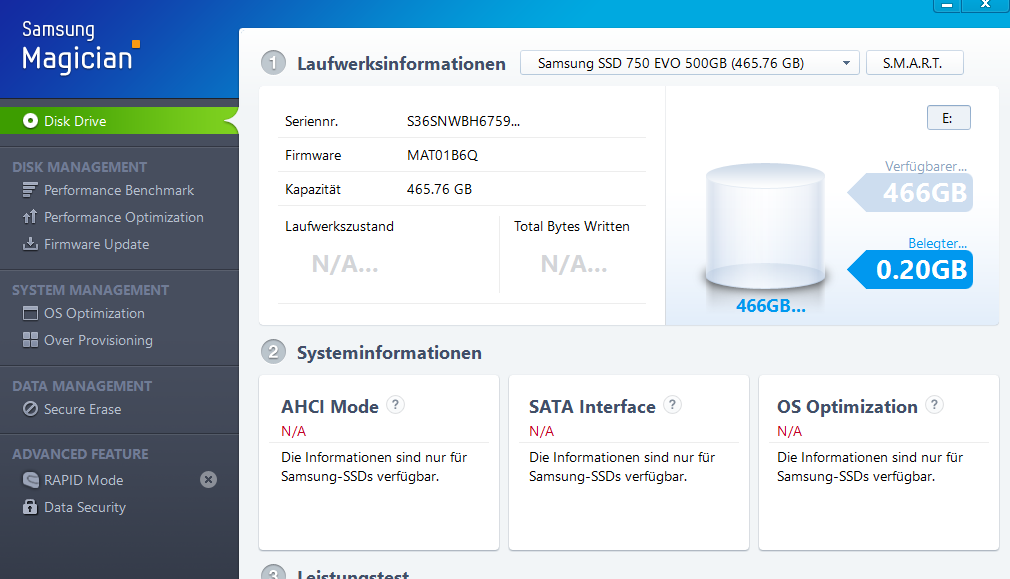Select the E: drive letter button
Screen dimensions: 1010x579
pos(948,118)
